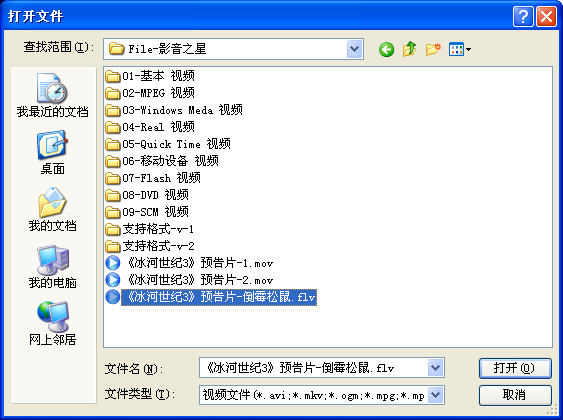The width and height of the screenshot is (563, 420).
Task: Open 我的文档 in the places bar
Action: tap(52, 209)
